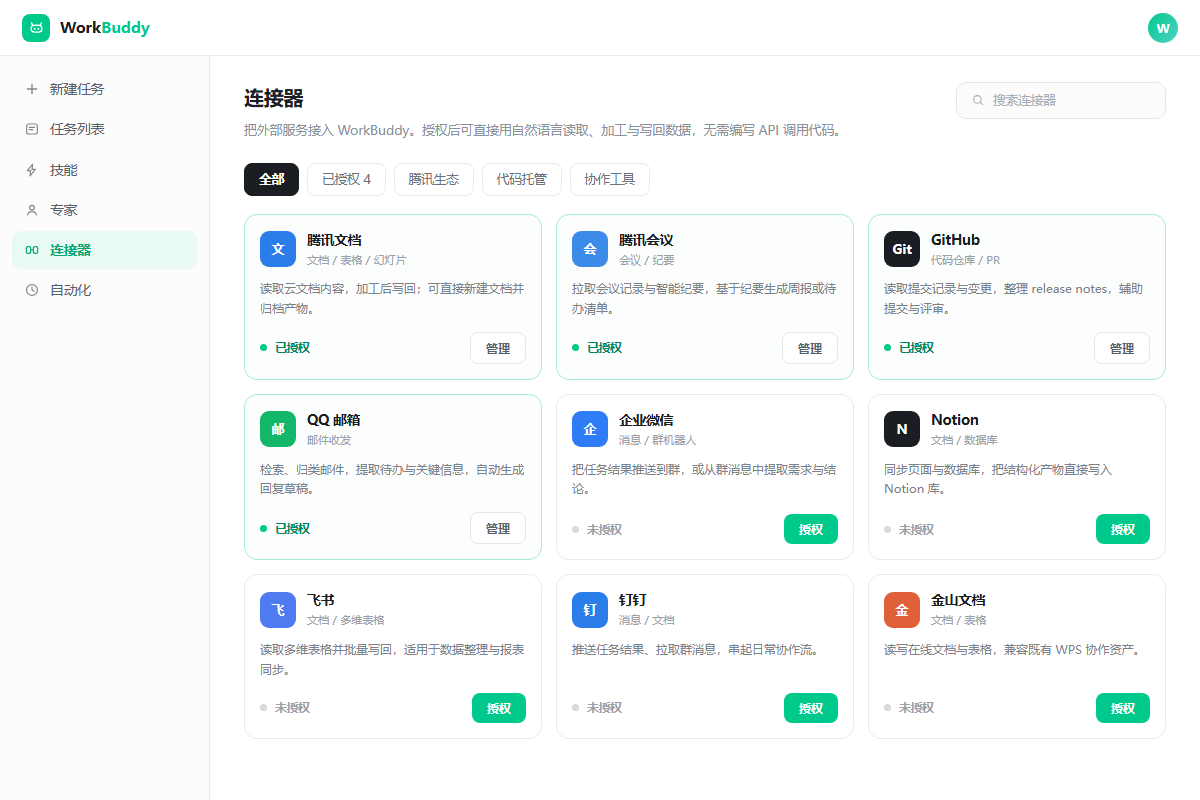Click 已授权 status on 腾讯文档 card

(285, 348)
